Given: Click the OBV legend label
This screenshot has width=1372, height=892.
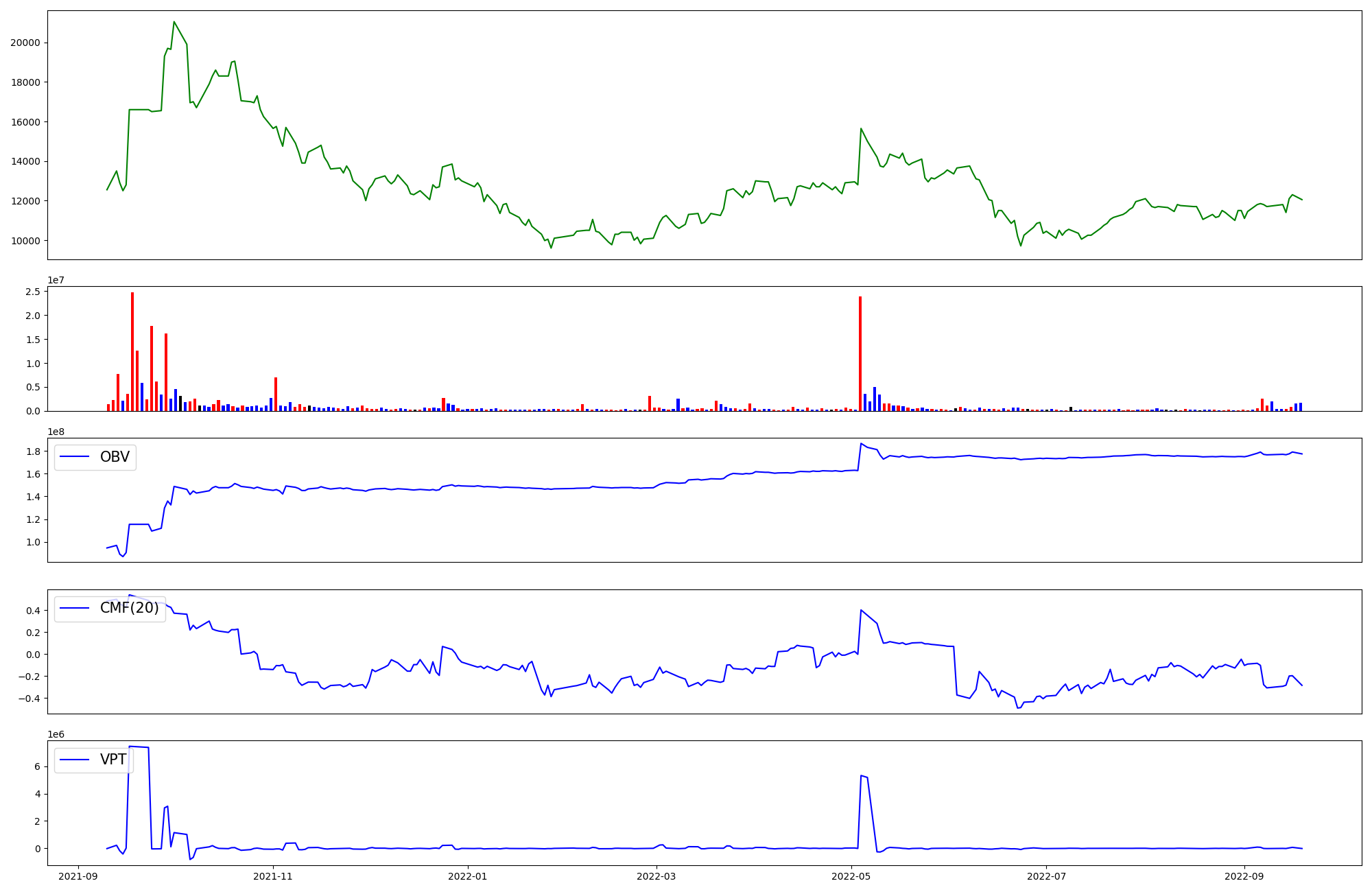Looking at the screenshot, I should click(115, 458).
